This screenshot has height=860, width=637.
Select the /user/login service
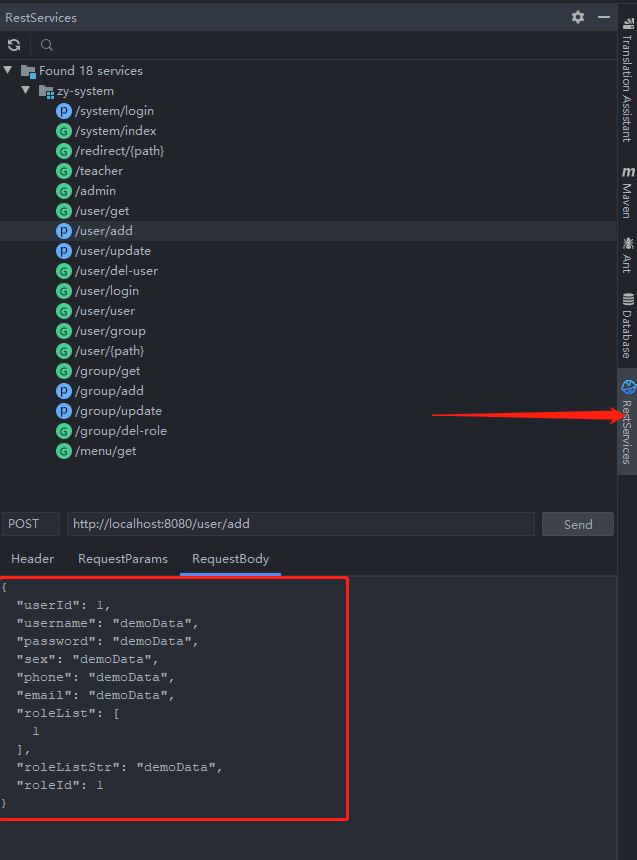pos(106,291)
